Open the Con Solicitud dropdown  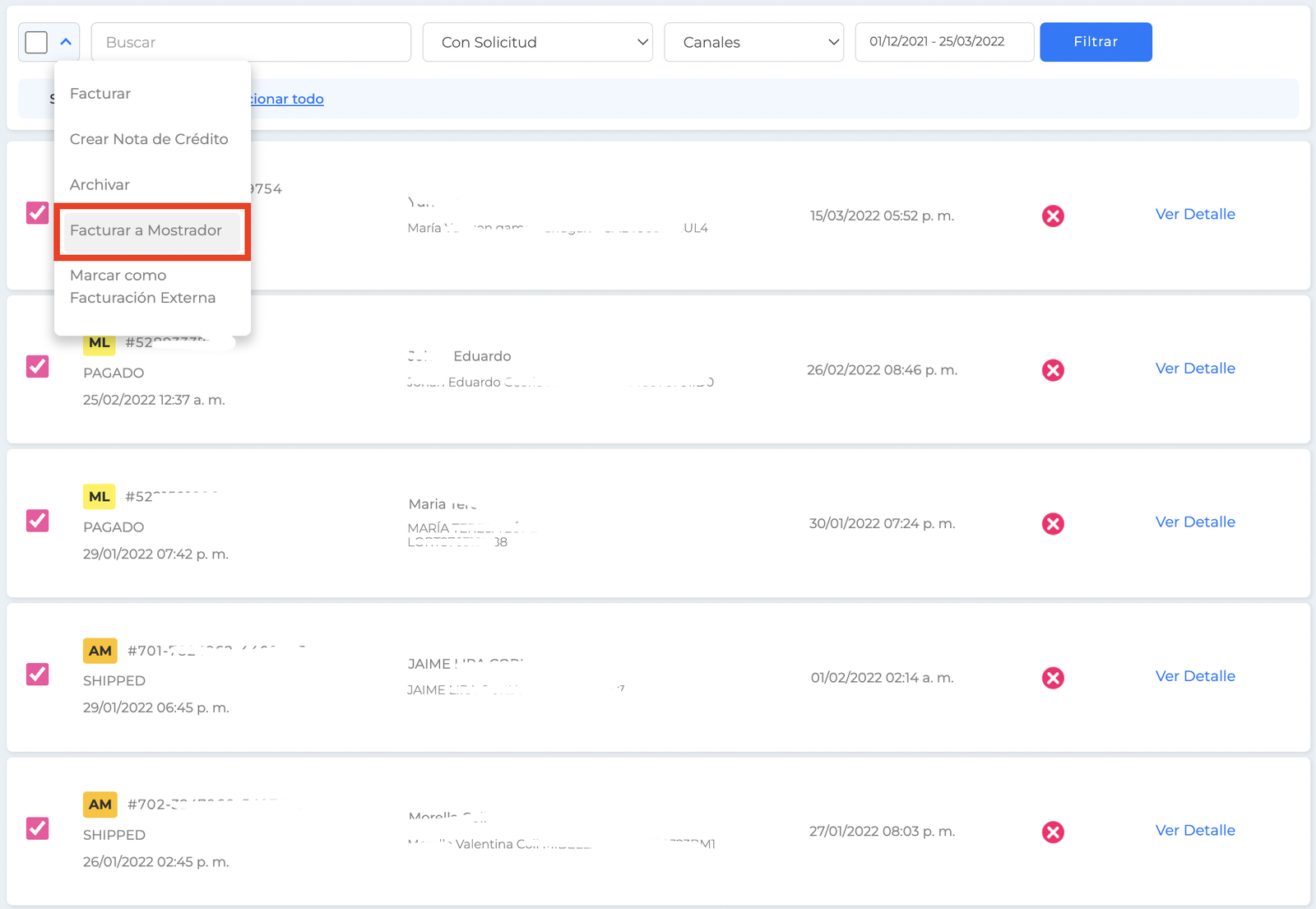click(x=538, y=42)
